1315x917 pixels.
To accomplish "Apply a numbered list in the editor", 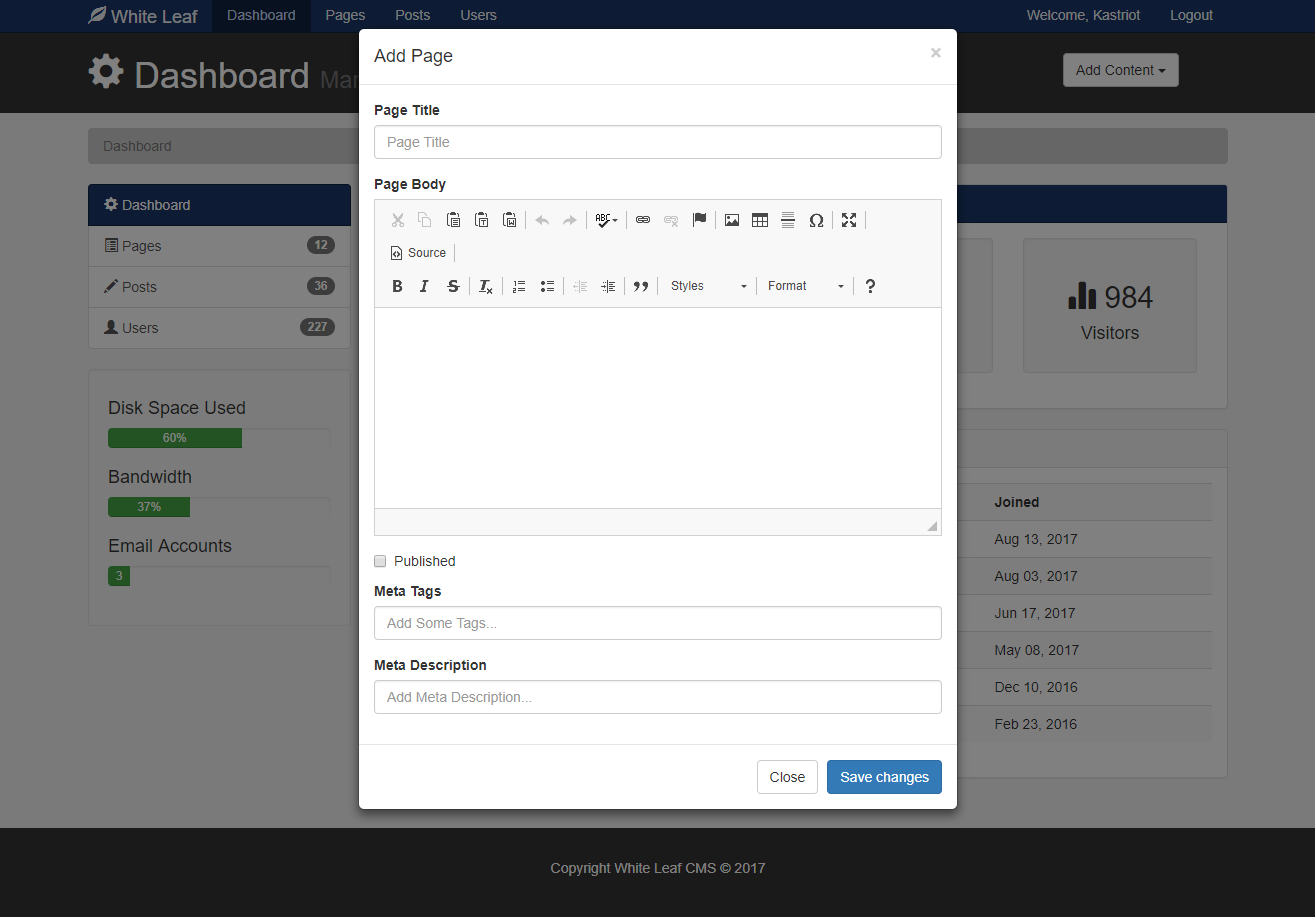I will [x=519, y=286].
